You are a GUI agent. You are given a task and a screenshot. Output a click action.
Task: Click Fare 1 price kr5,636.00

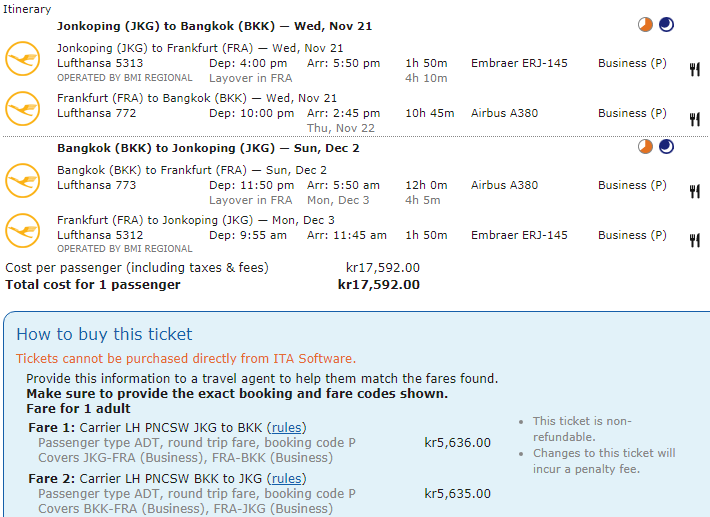click(457, 443)
